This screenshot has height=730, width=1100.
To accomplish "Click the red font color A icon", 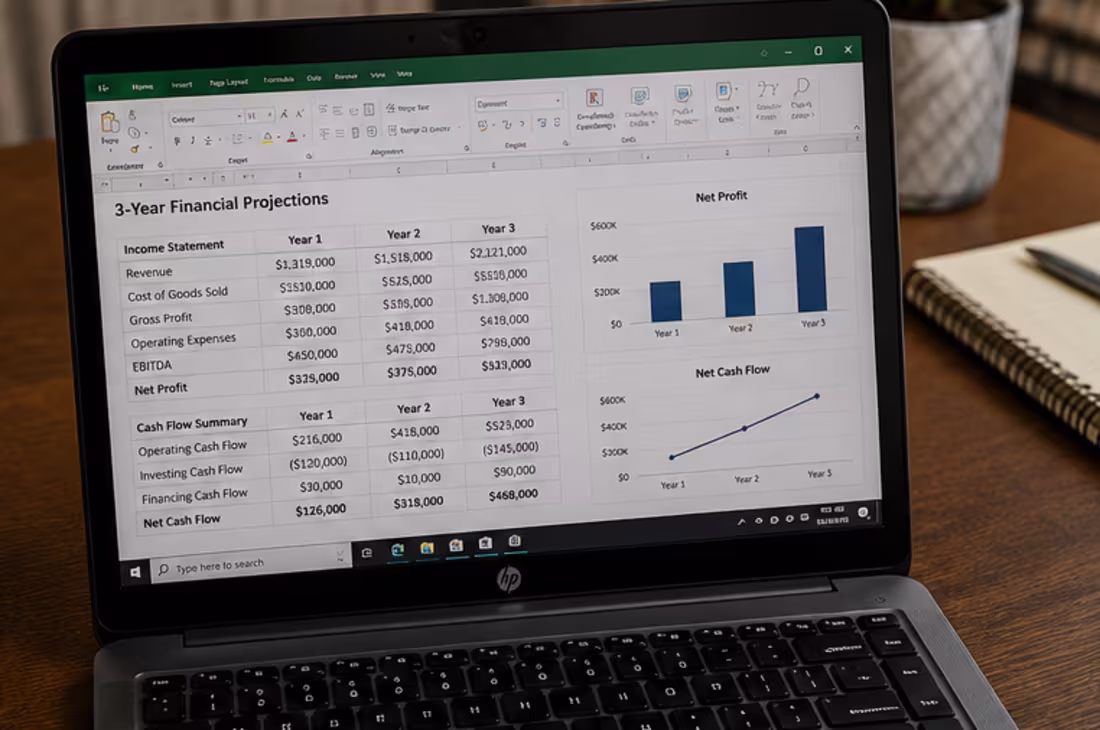I will pos(292,136).
